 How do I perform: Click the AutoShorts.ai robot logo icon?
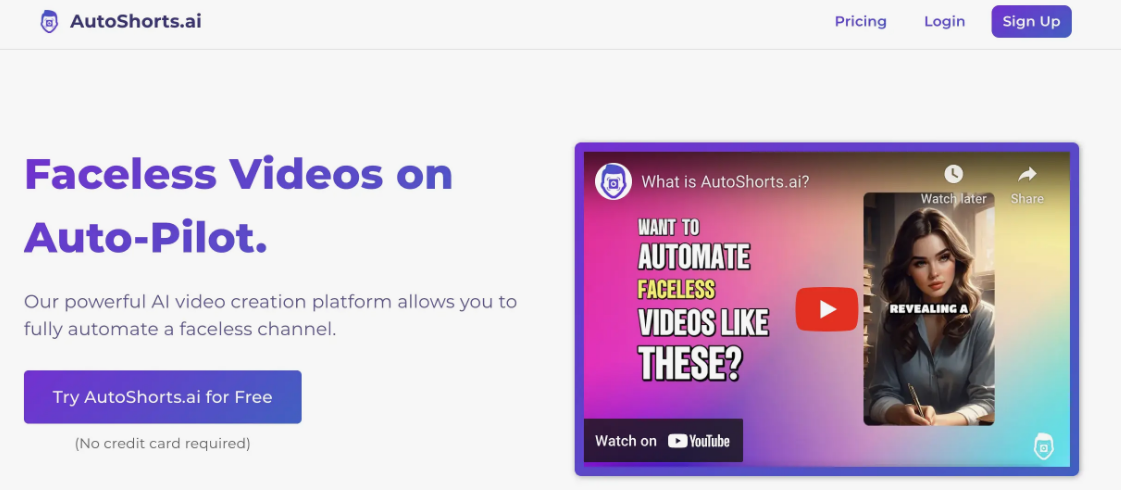49,21
